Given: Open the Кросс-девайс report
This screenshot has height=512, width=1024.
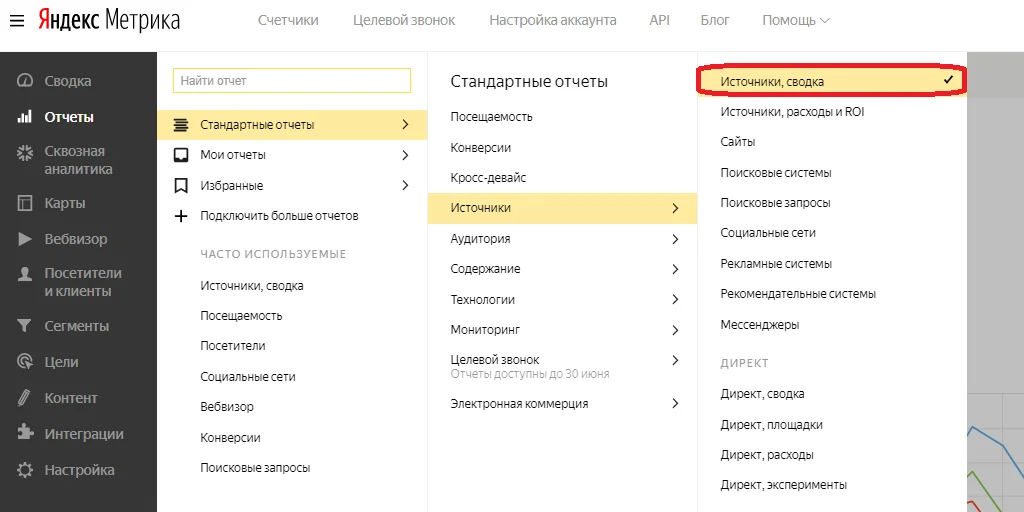Looking at the screenshot, I should click(x=488, y=178).
